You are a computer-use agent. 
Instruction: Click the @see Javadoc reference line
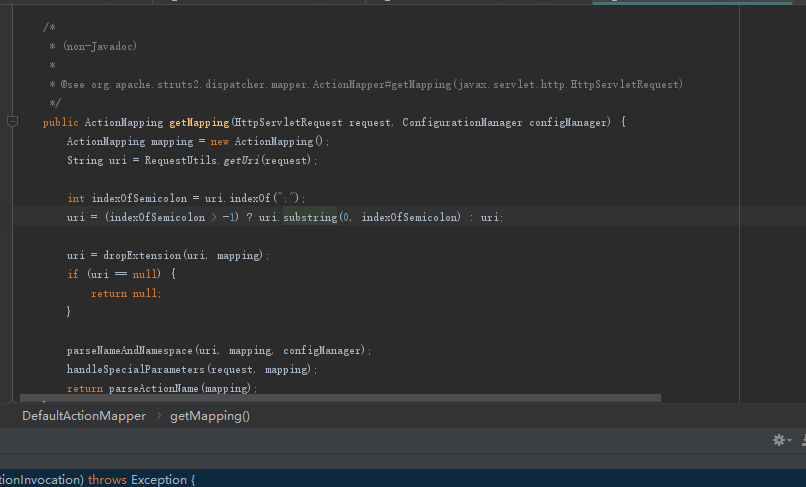366,84
